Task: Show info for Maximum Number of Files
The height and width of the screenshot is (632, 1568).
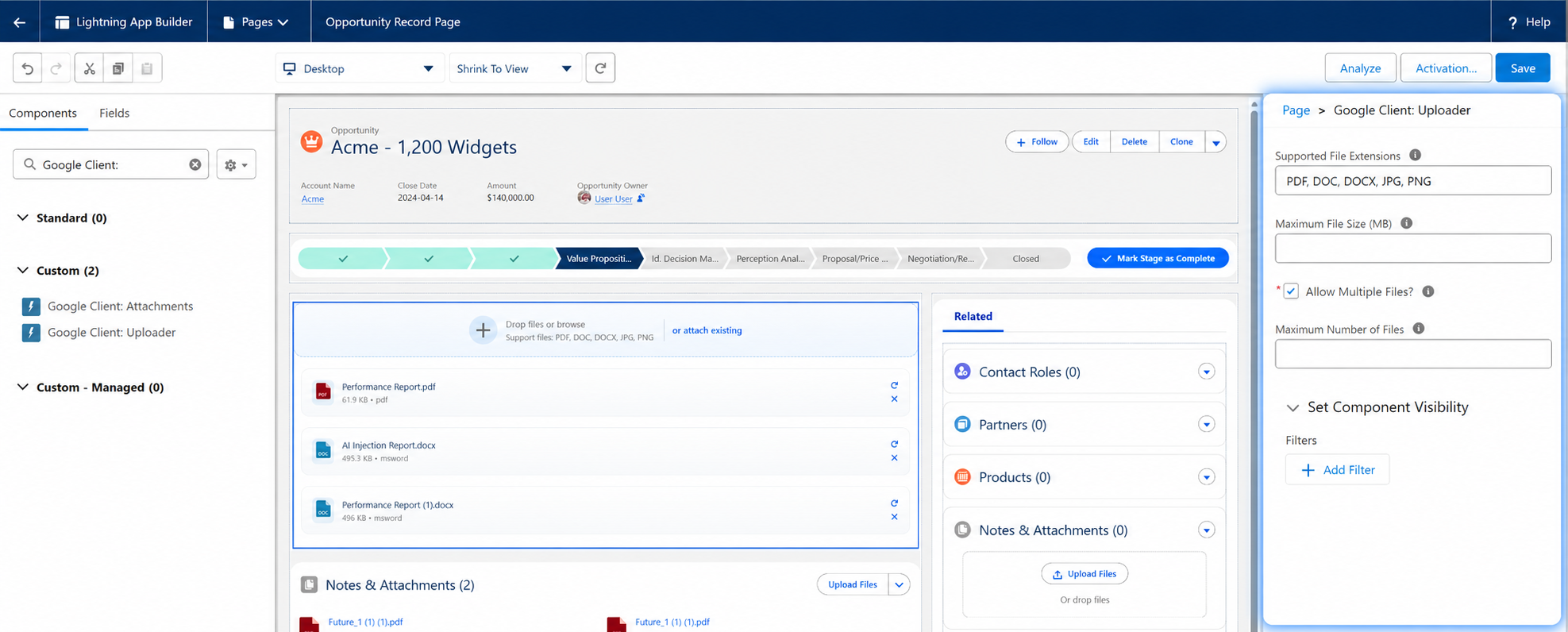Action: click(1418, 329)
